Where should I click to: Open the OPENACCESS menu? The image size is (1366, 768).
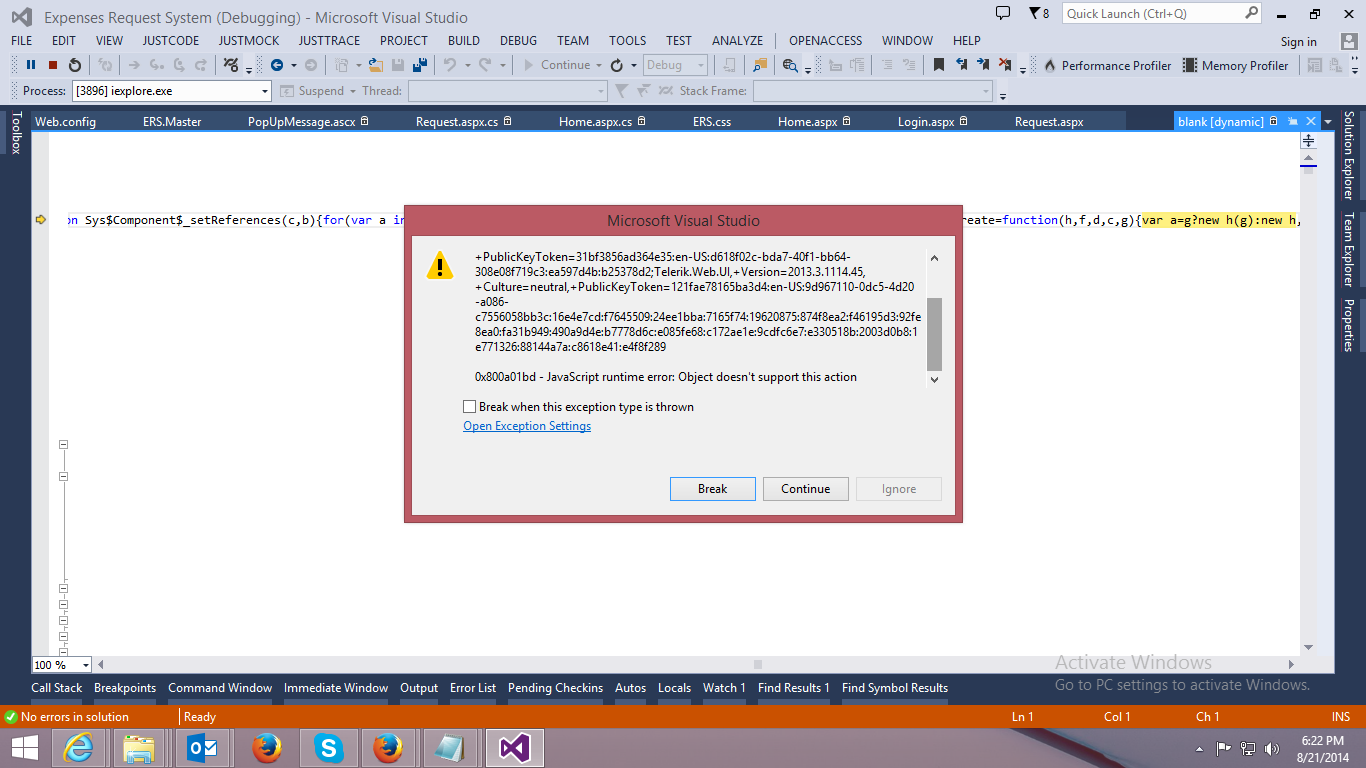click(x=826, y=41)
